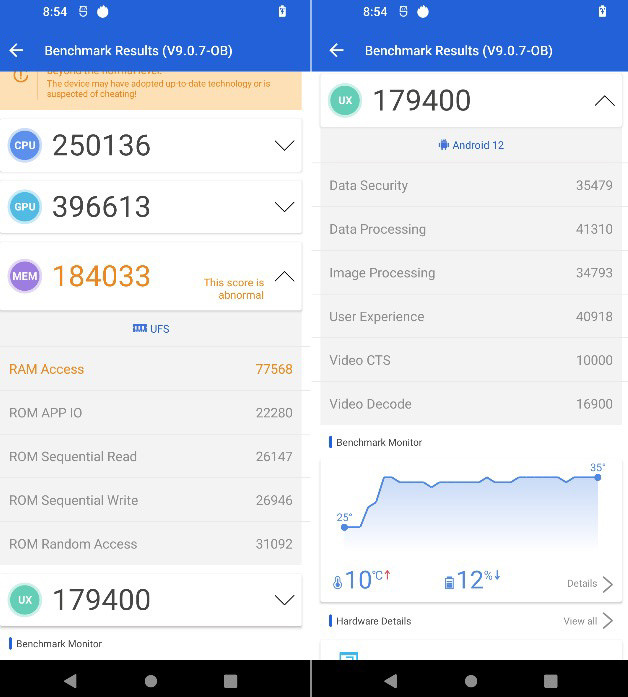The height and width of the screenshot is (697, 628).
Task: Select the ROM Sequential Read row
Action: [x=151, y=457]
